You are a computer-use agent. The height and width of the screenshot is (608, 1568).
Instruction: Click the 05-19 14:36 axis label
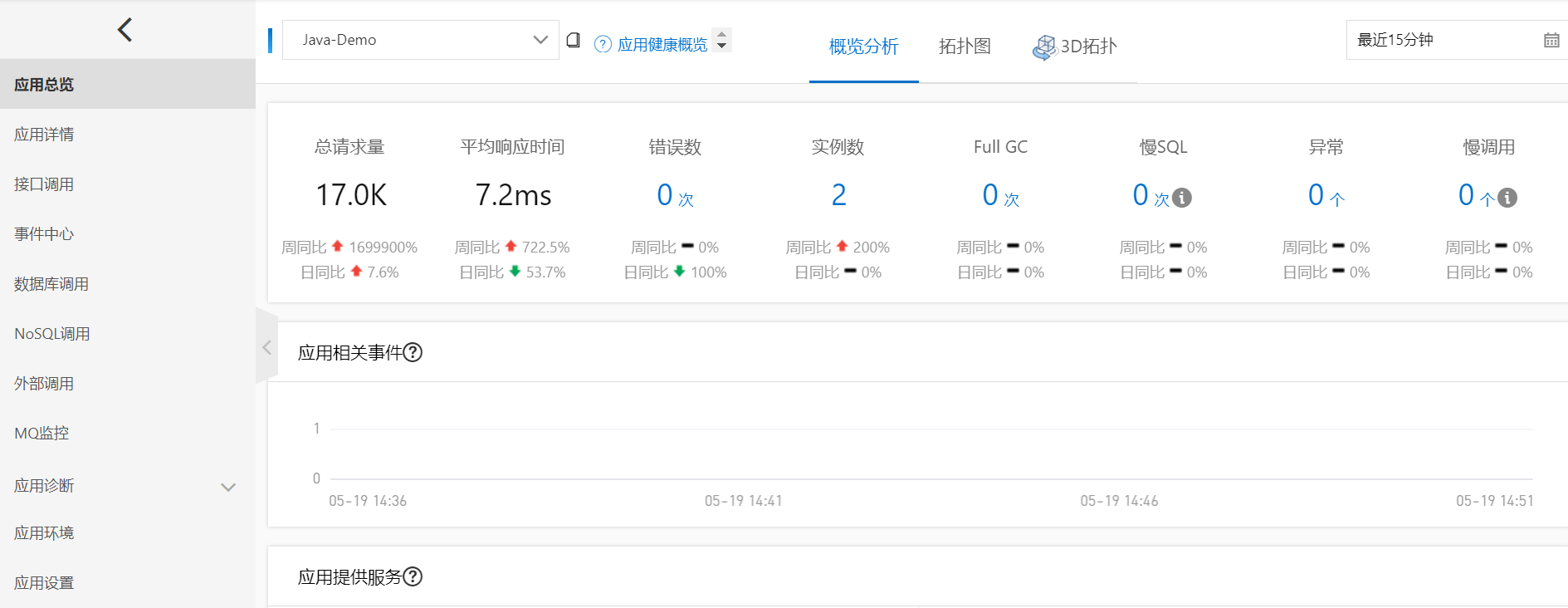(x=368, y=501)
